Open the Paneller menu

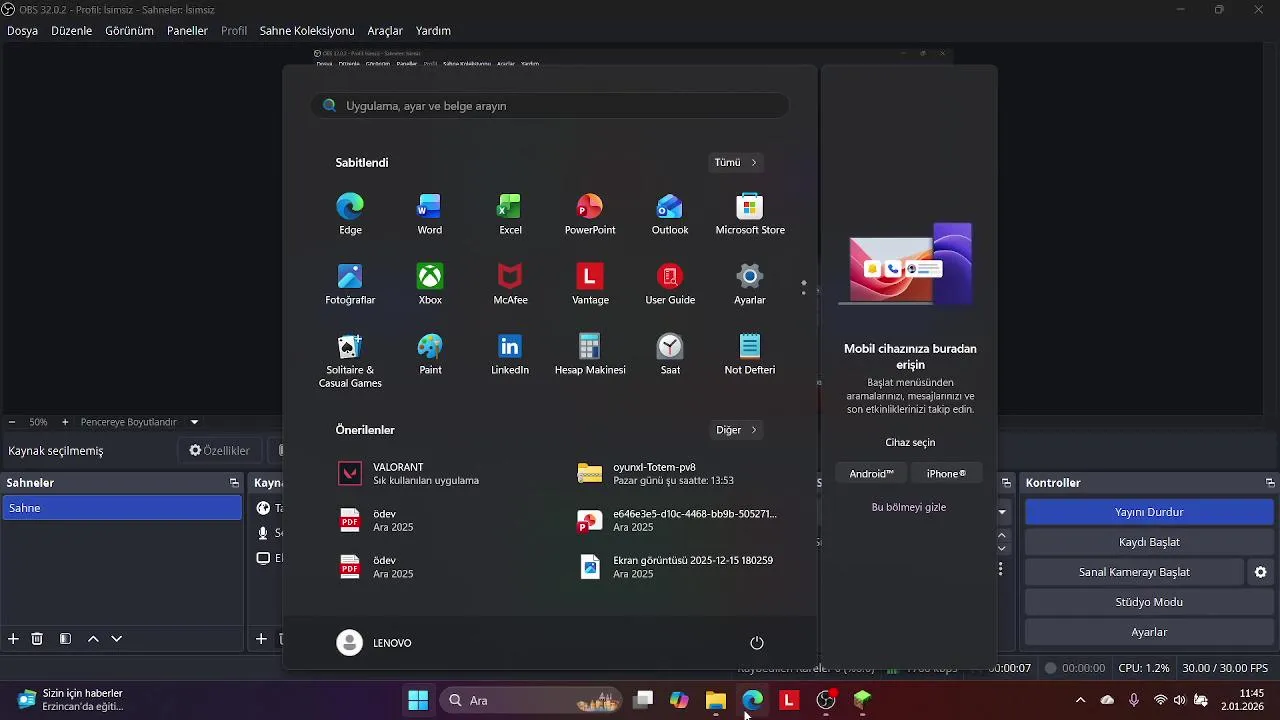point(187,31)
